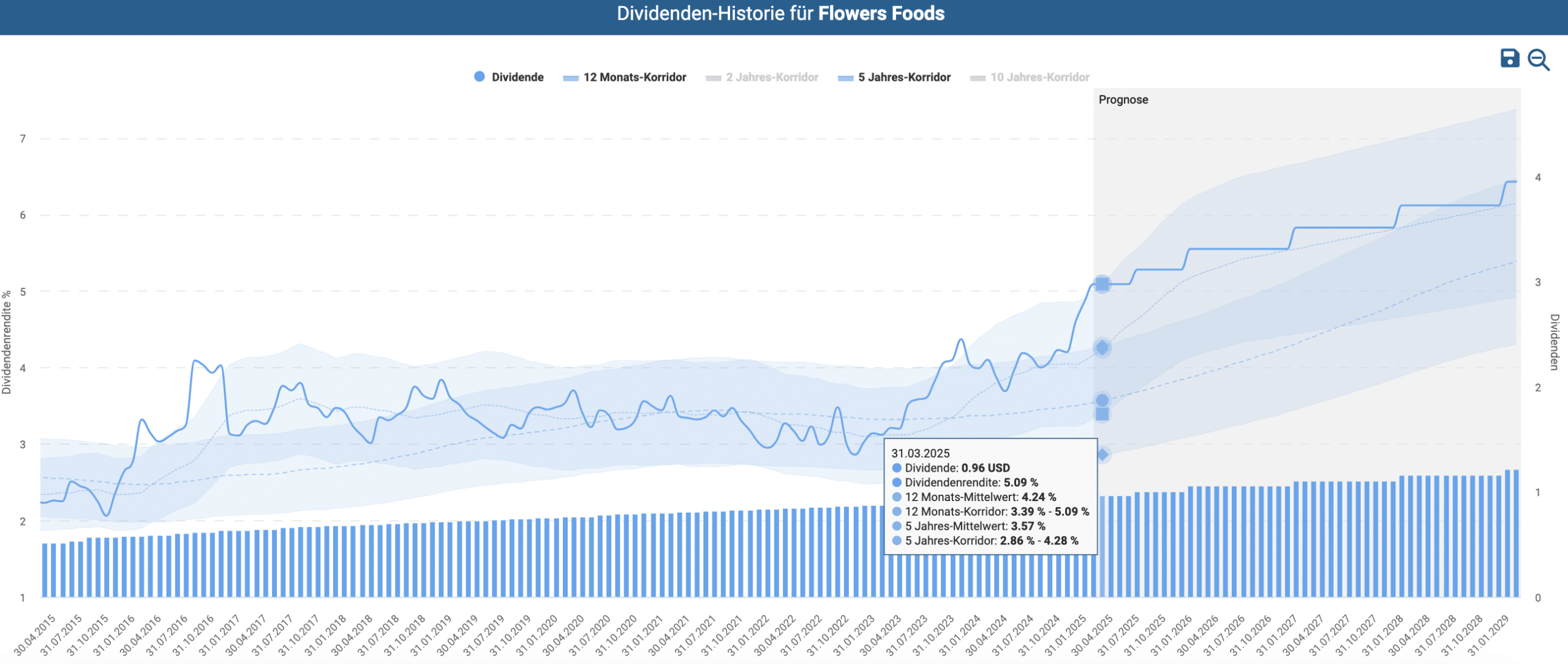This screenshot has width=1568, height=664.
Task: Enable the 2 Jahres-Korridor series
Action: 772,77
